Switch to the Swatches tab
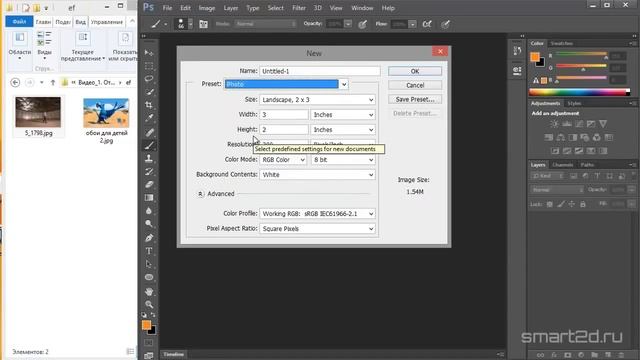Image resolution: width=640 pixels, height=360 pixels. 562,43
